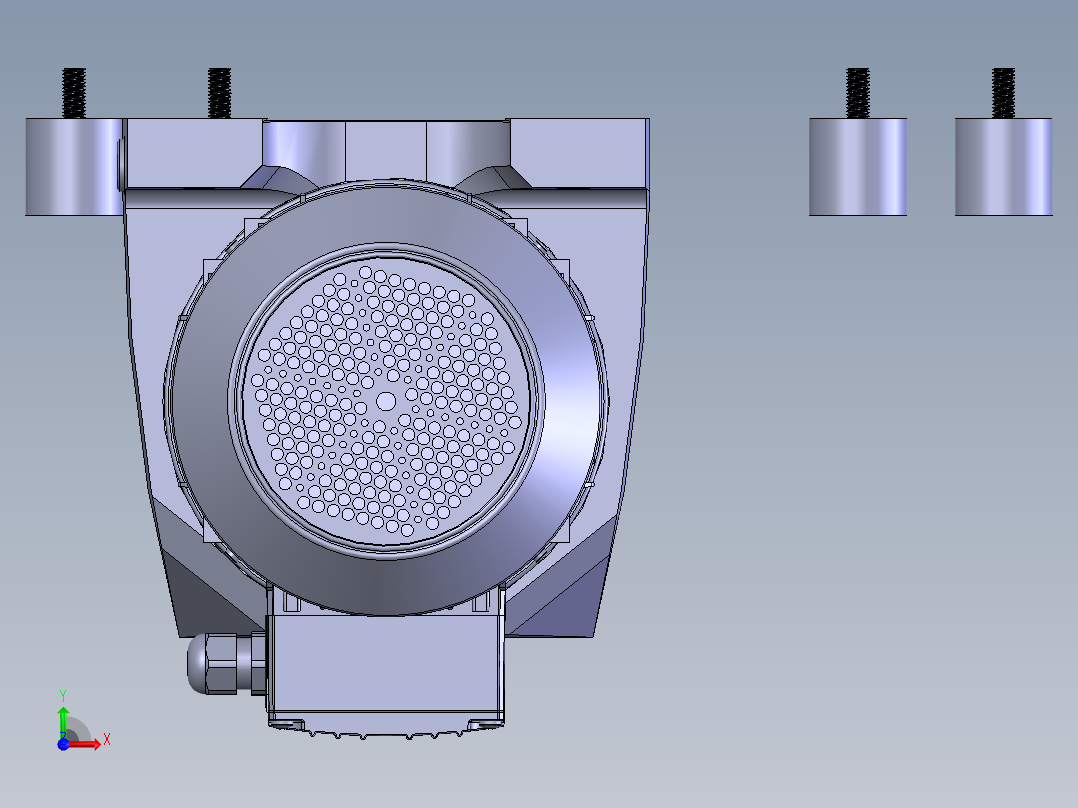
Task: Pick the cable gland beside the terminal box
Action: click(x=226, y=664)
